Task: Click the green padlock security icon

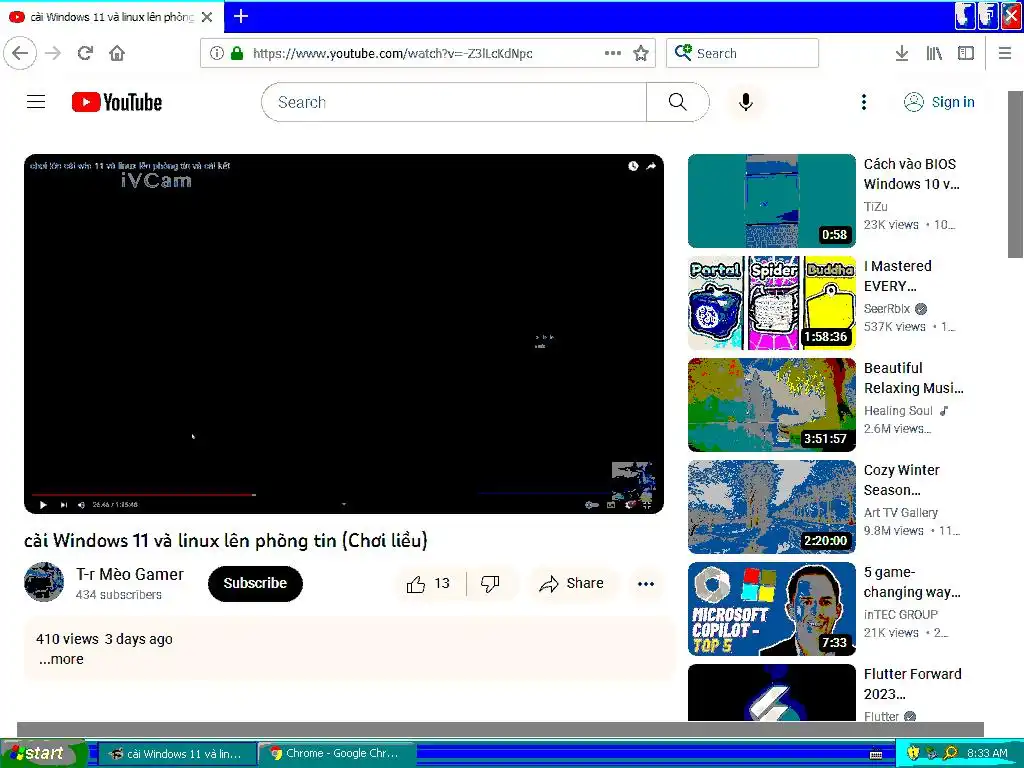Action: tap(237, 53)
